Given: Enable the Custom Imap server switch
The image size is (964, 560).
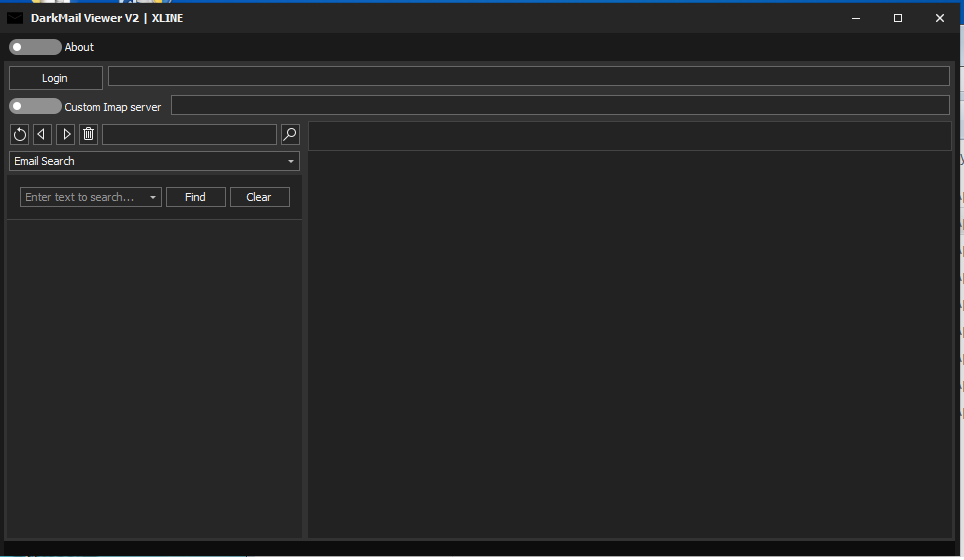Looking at the screenshot, I should click(x=35, y=106).
